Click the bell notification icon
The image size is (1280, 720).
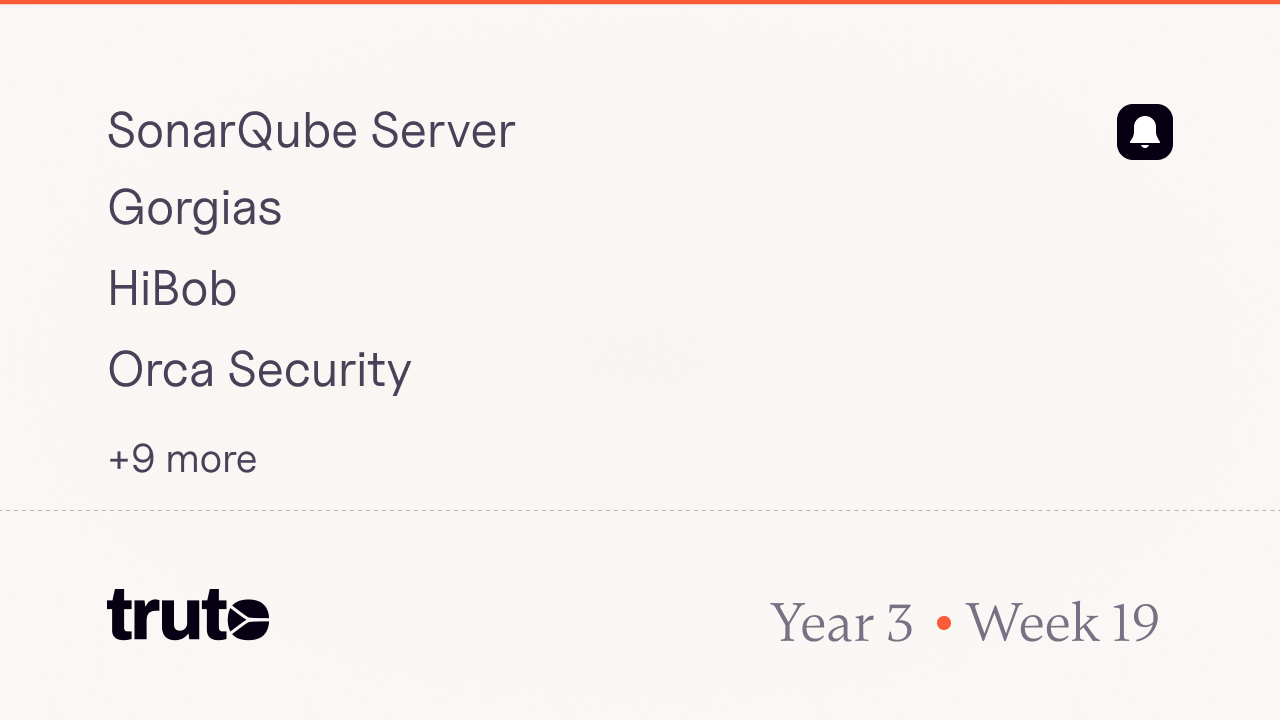(x=1145, y=132)
